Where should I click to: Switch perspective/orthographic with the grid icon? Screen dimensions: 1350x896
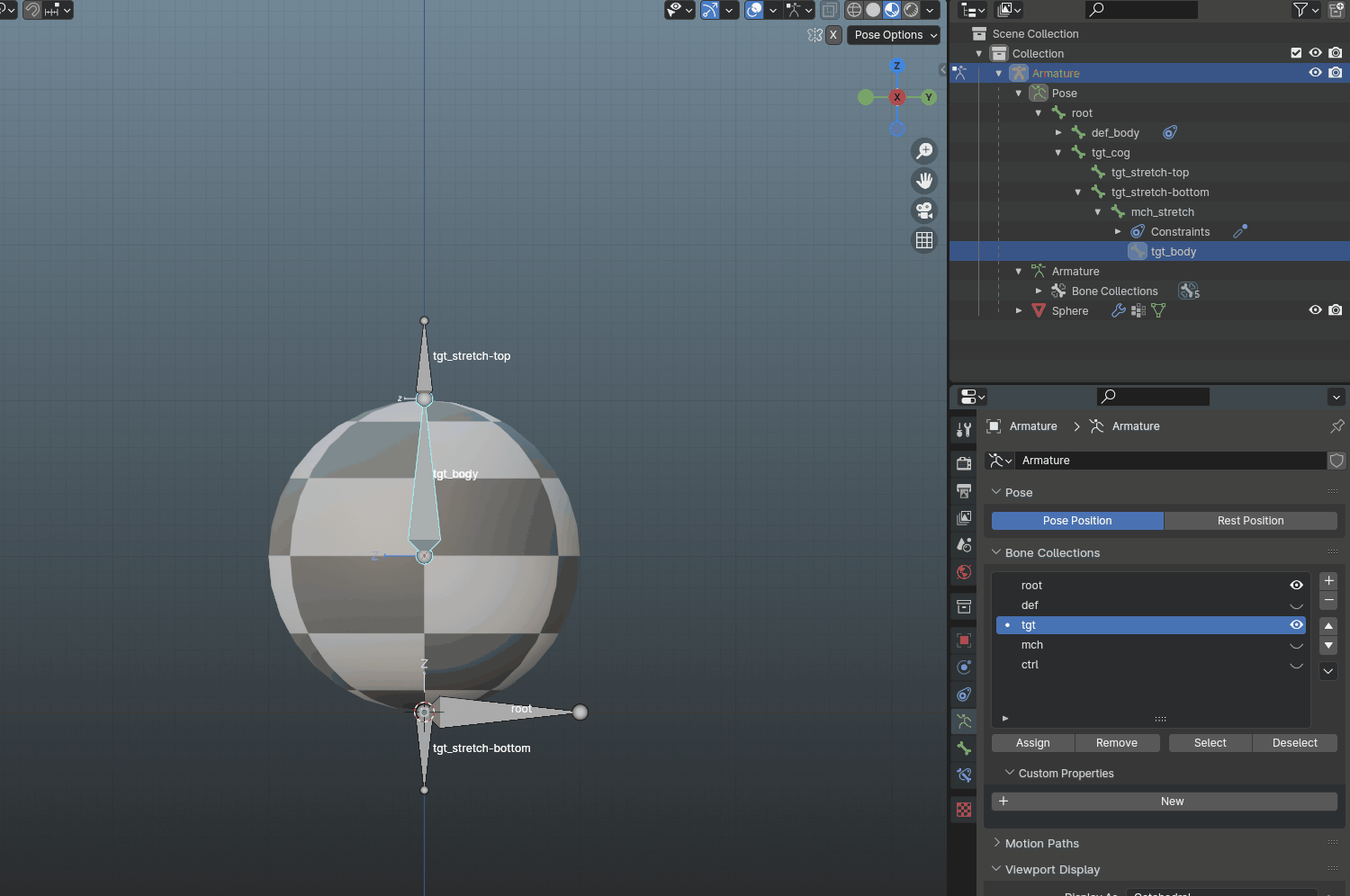point(924,240)
